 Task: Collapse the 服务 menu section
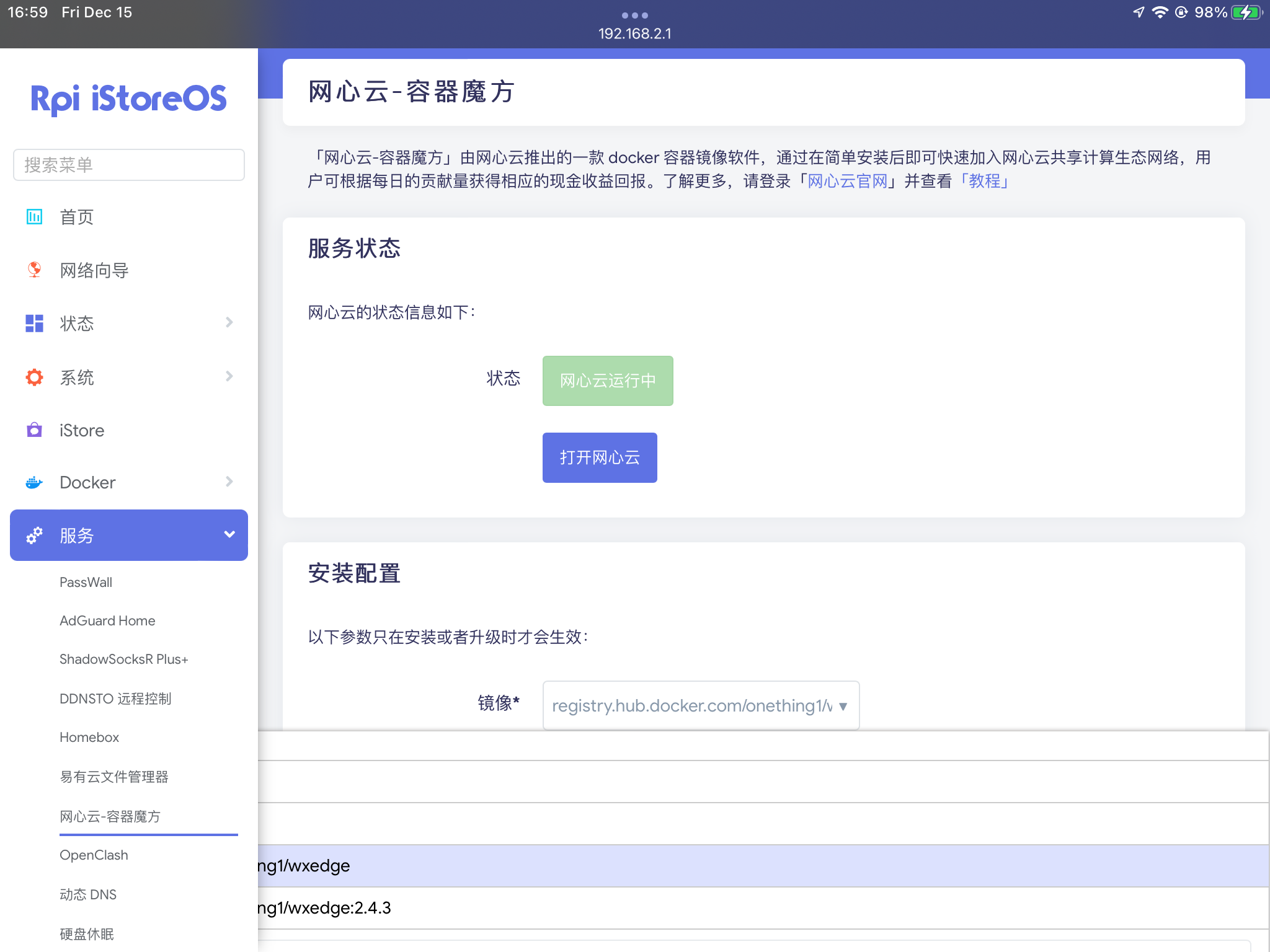pyautogui.click(x=229, y=535)
